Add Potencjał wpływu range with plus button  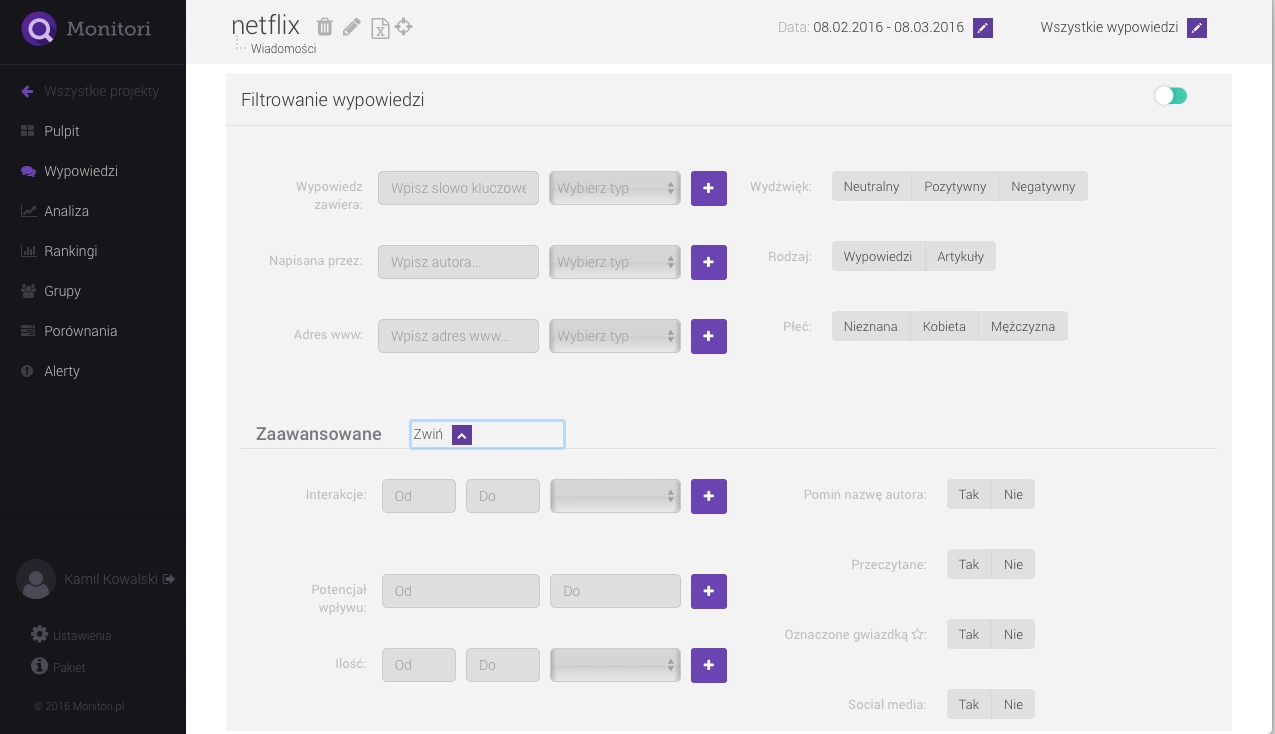pos(709,591)
